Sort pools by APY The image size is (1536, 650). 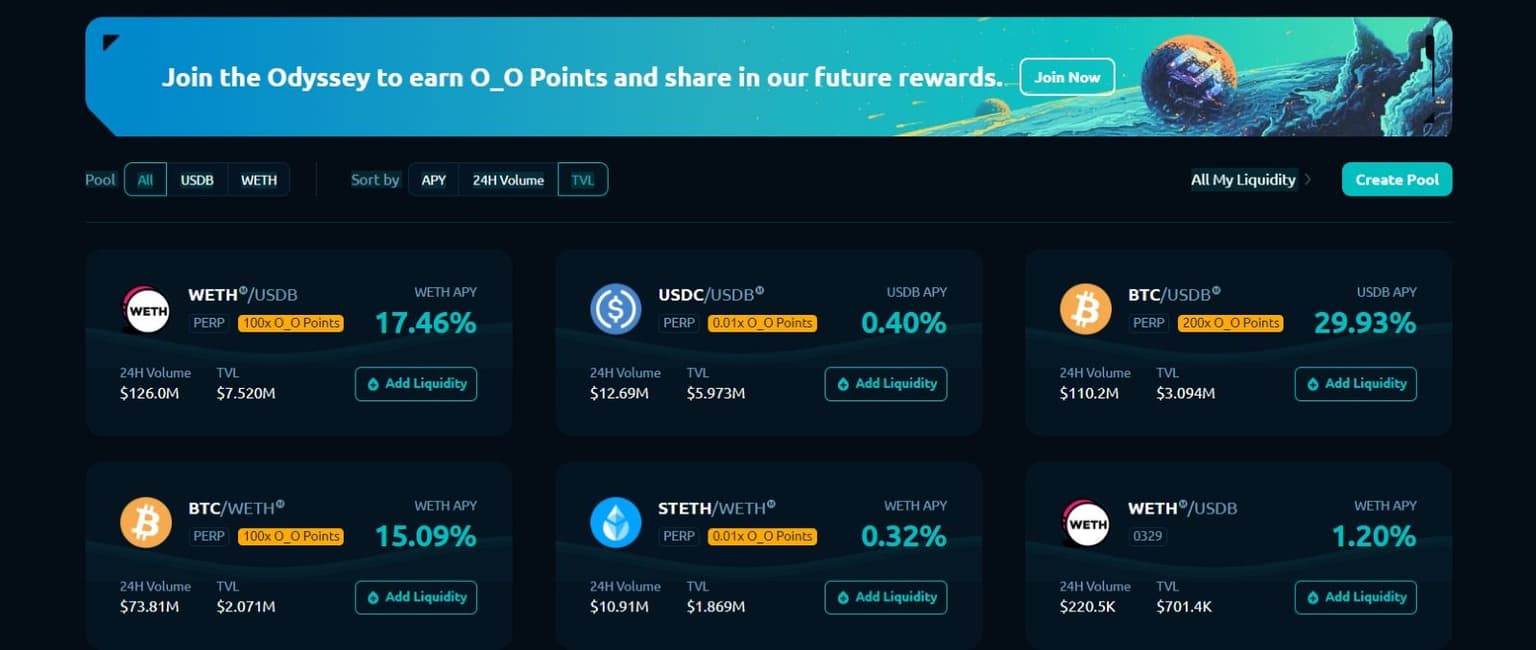coord(433,180)
